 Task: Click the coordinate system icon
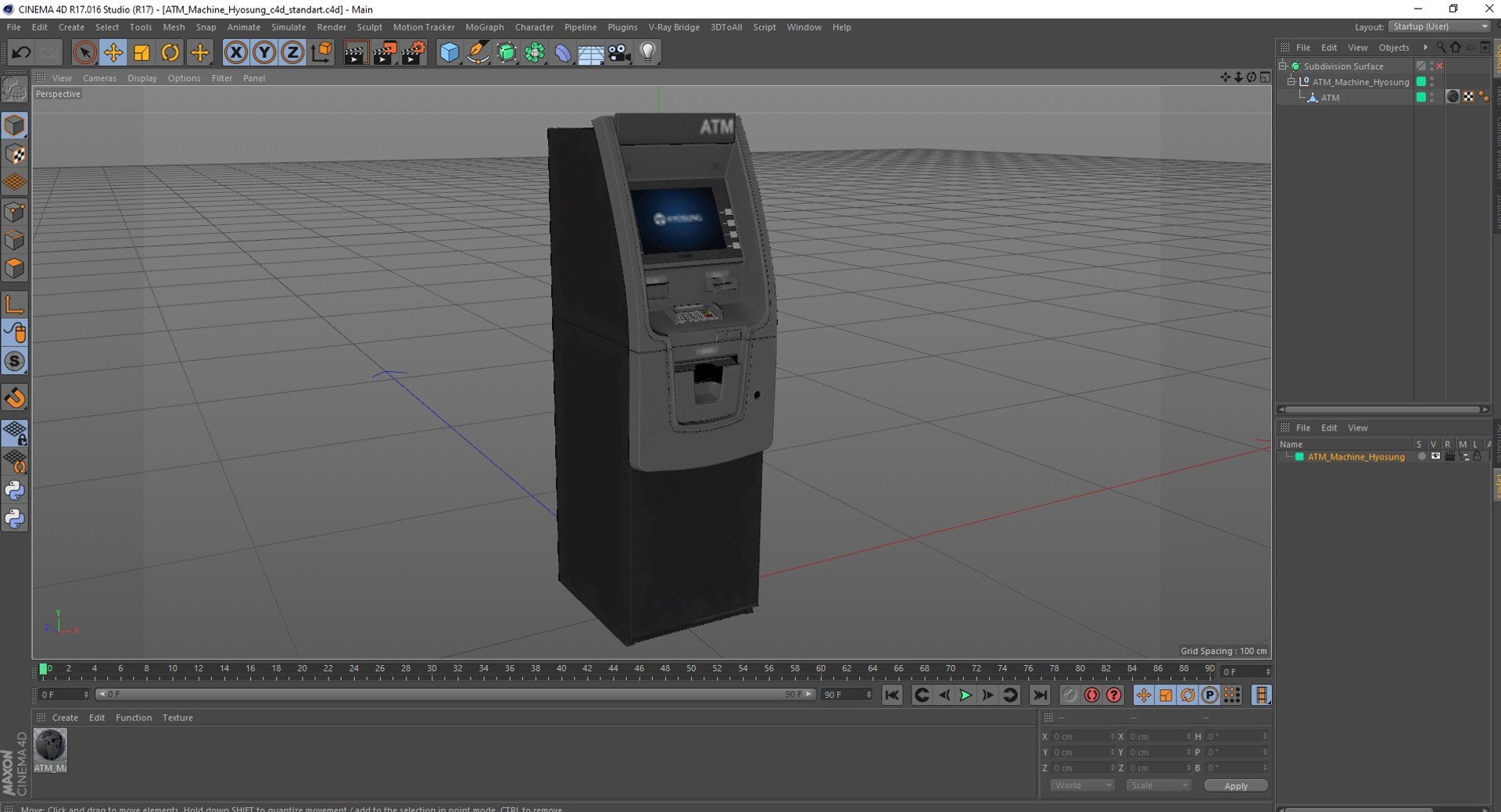tap(321, 52)
